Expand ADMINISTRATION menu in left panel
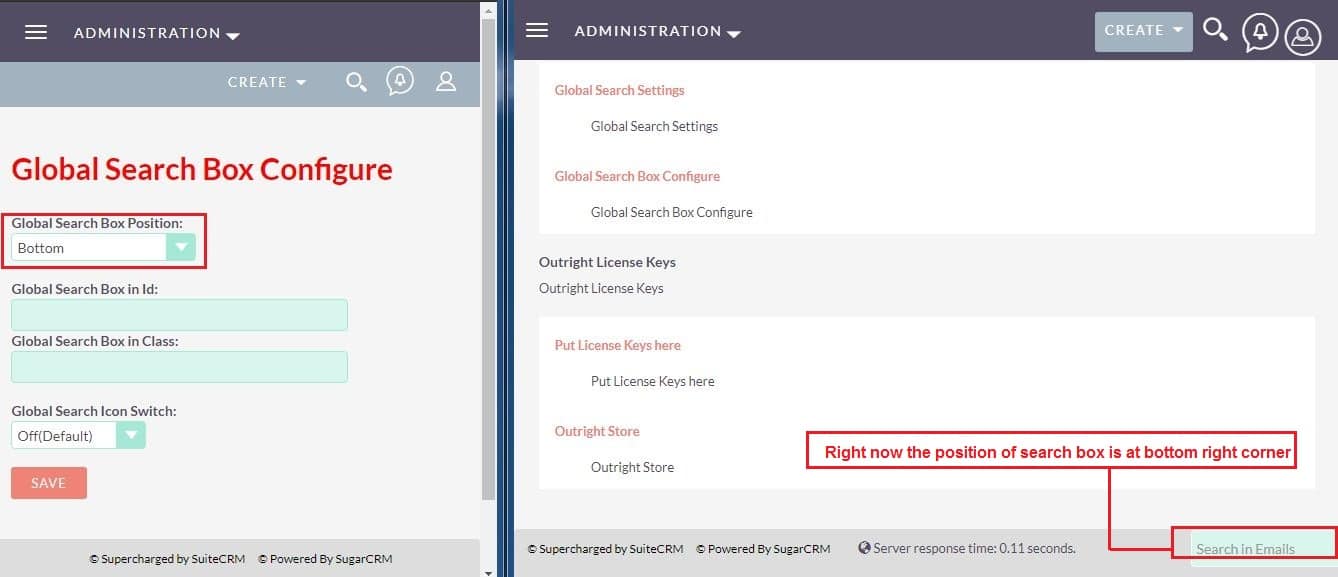The height and width of the screenshot is (577, 1338). pyautogui.click(x=157, y=33)
